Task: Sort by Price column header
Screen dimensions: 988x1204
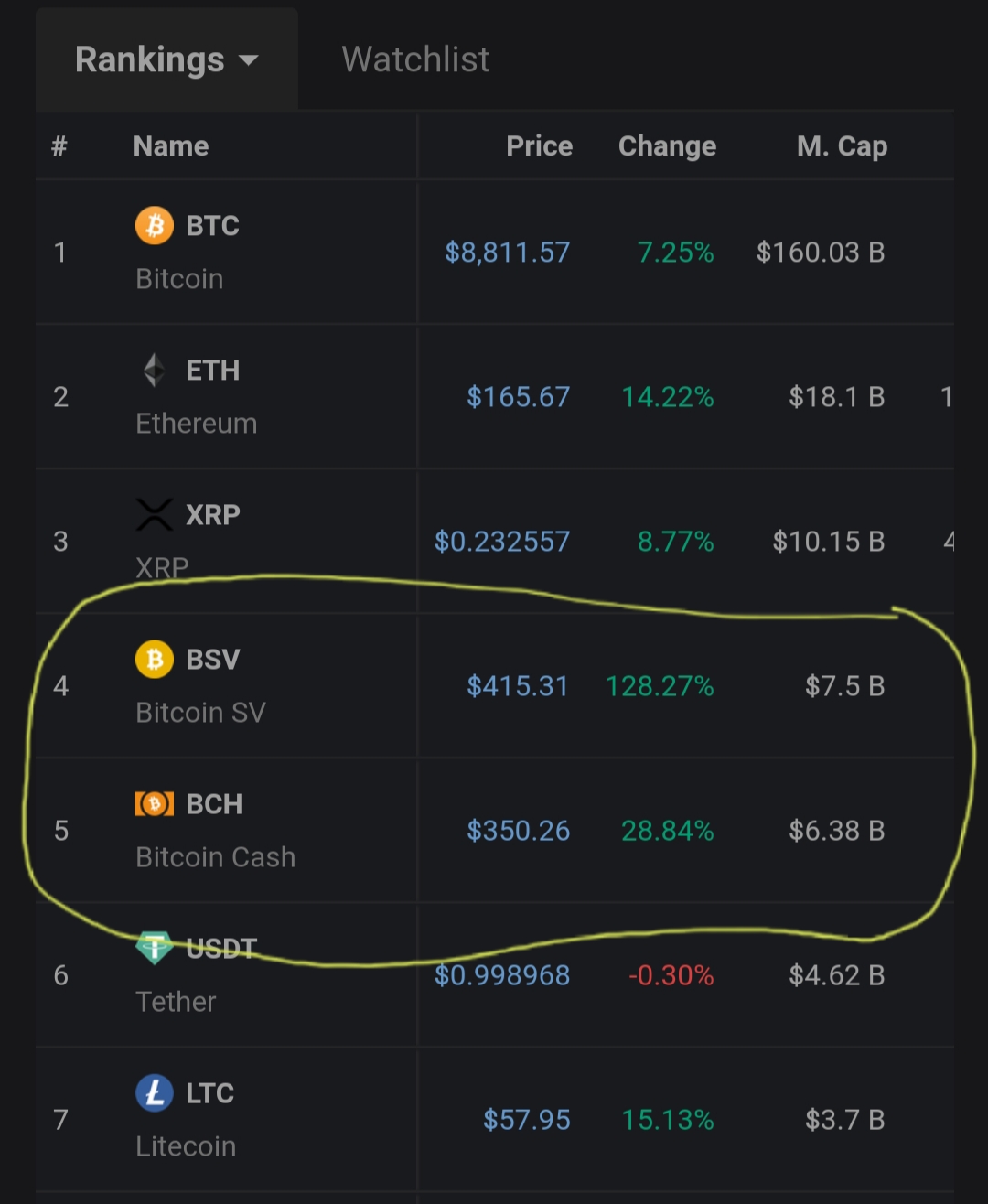Action: 539,146
